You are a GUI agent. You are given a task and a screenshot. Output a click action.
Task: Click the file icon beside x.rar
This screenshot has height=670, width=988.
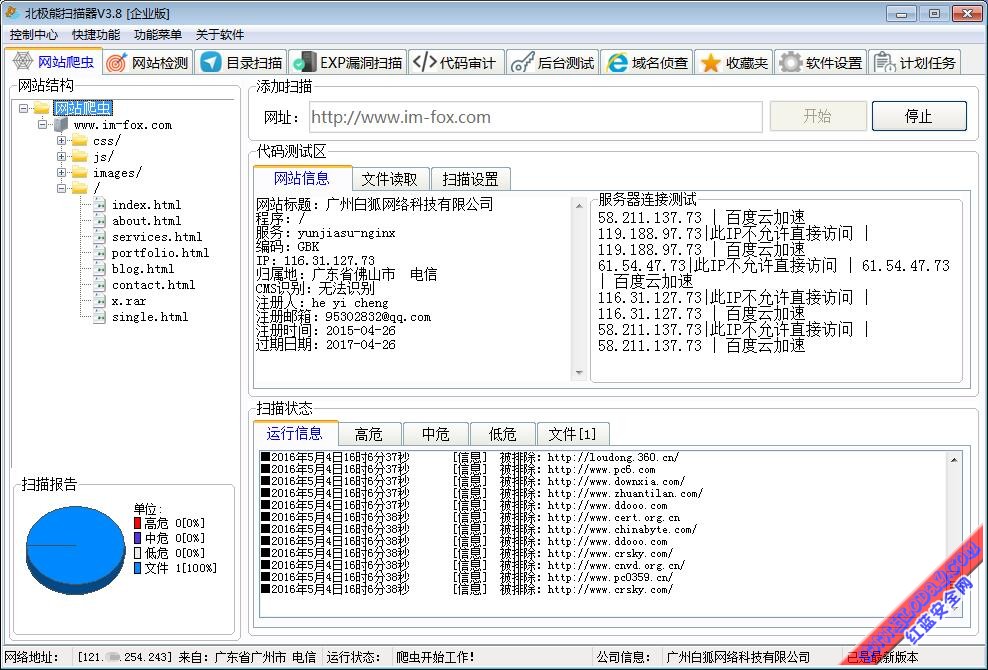pyautogui.click(x=100, y=301)
